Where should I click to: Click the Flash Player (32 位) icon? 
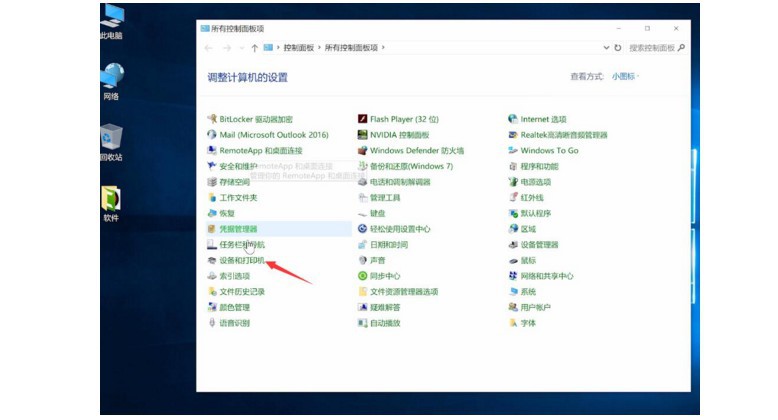point(363,119)
